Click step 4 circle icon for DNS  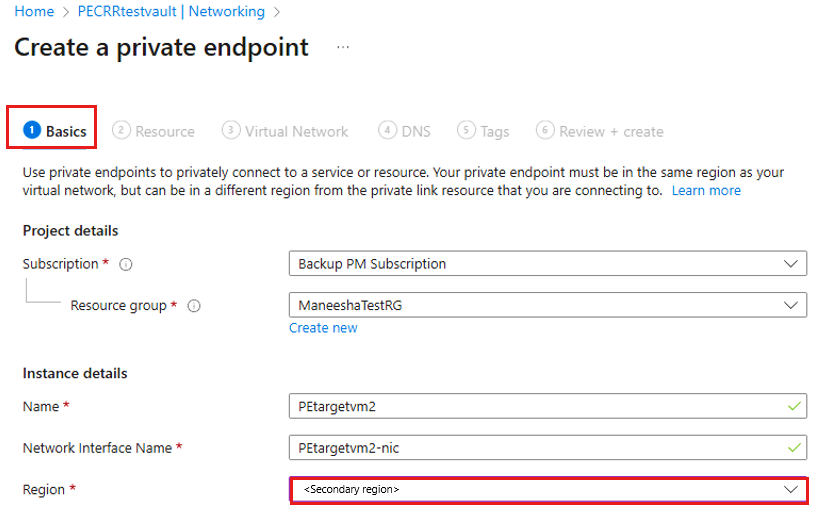(x=387, y=130)
